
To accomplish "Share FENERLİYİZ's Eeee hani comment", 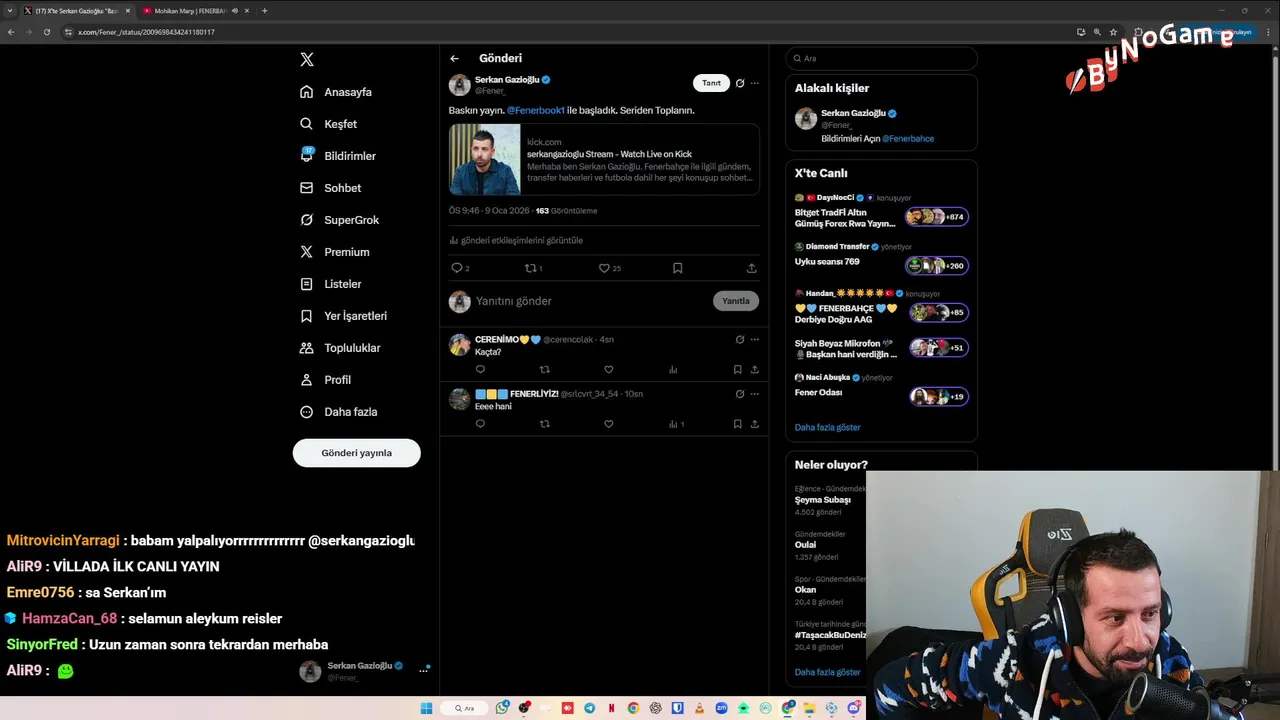I will pos(755,424).
